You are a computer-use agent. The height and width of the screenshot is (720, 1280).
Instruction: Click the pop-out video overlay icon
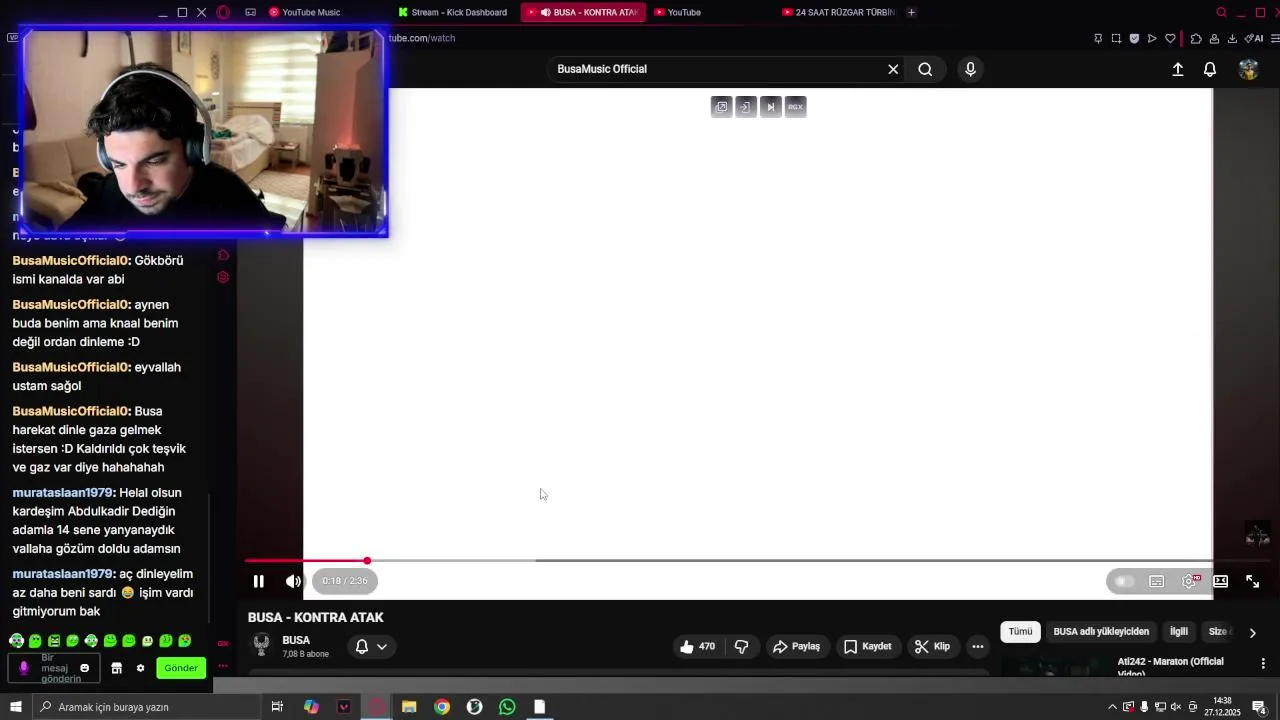tap(721, 107)
